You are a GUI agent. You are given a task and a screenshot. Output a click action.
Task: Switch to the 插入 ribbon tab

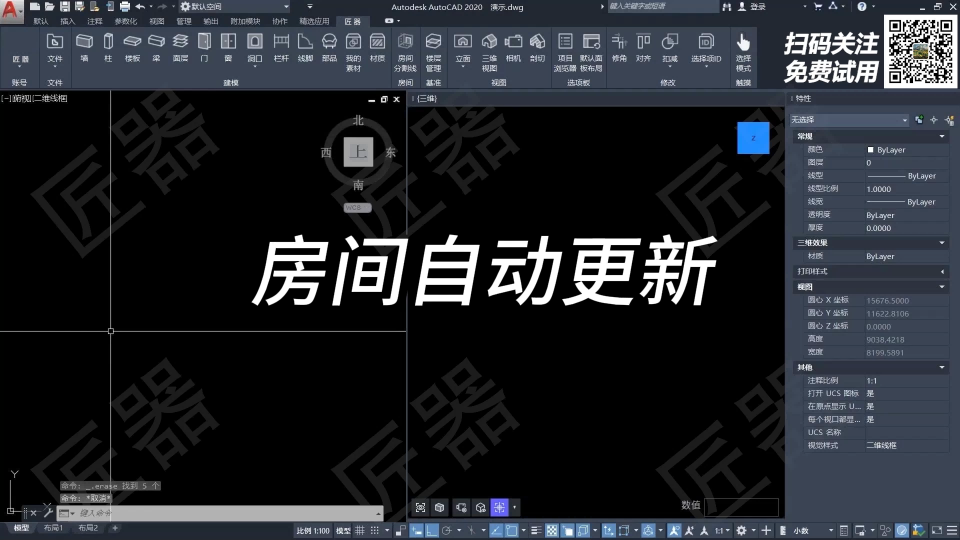[67, 21]
